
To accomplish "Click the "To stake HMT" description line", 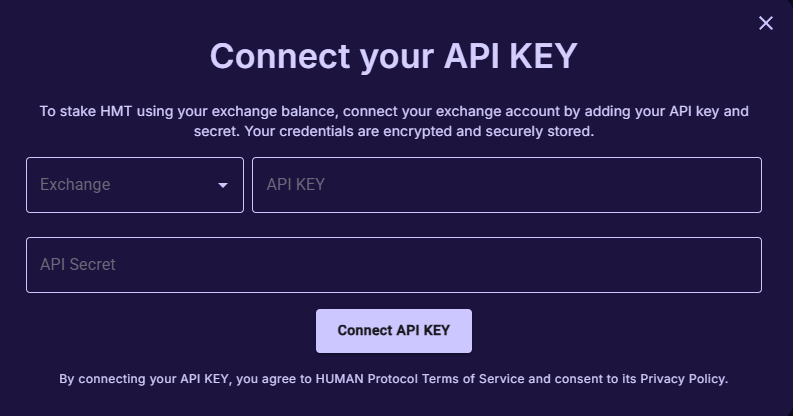I will [393, 111].
